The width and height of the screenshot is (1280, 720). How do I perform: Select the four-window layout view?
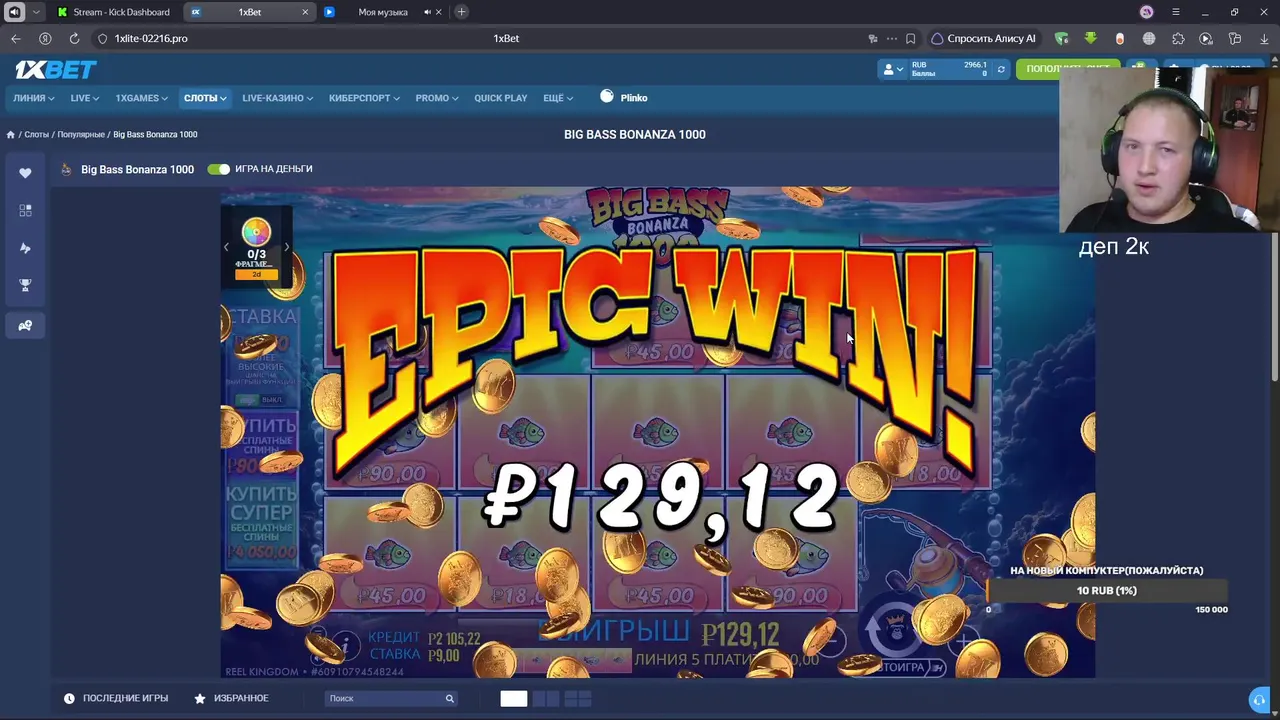pyautogui.click(x=578, y=699)
